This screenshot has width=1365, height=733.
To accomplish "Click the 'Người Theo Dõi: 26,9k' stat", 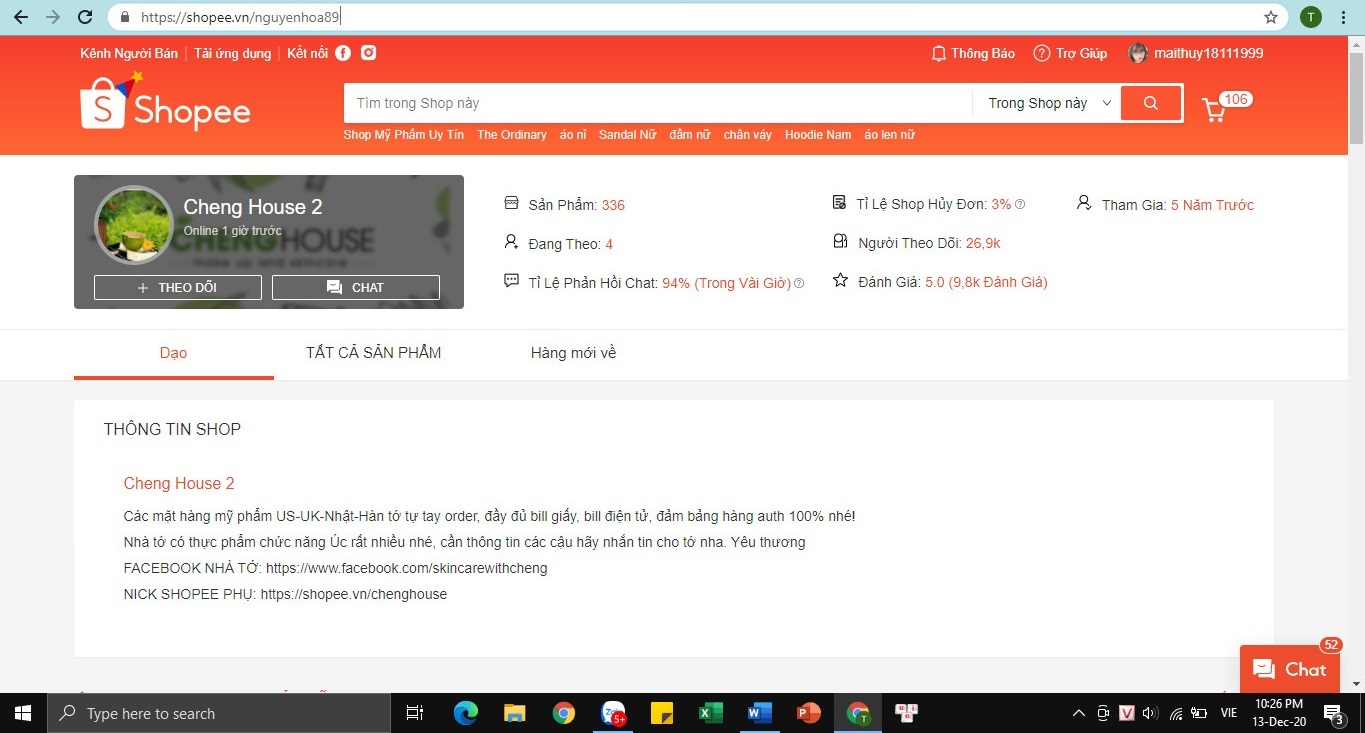I will pyautogui.click(x=917, y=243).
